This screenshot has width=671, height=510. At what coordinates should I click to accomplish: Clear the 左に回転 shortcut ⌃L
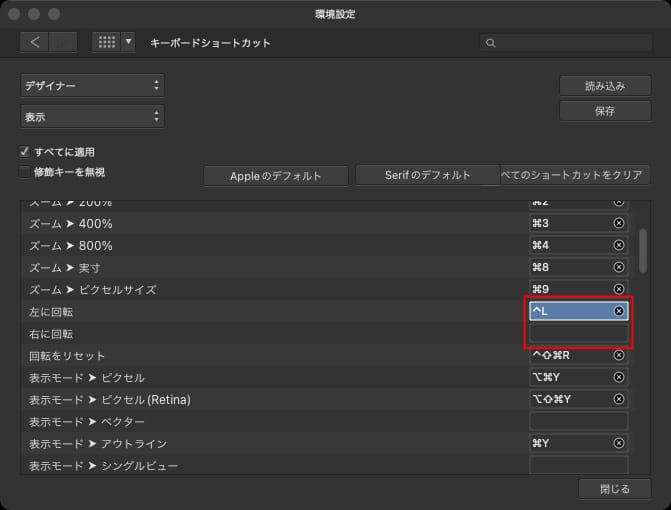coord(618,311)
